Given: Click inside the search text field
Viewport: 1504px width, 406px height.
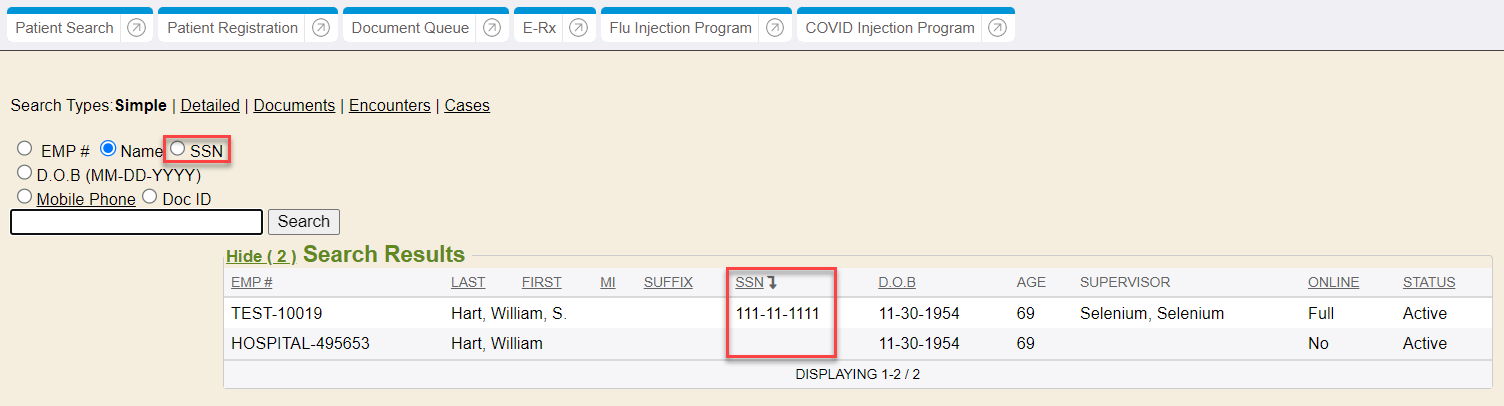Looking at the screenshot, I should 136,222.
